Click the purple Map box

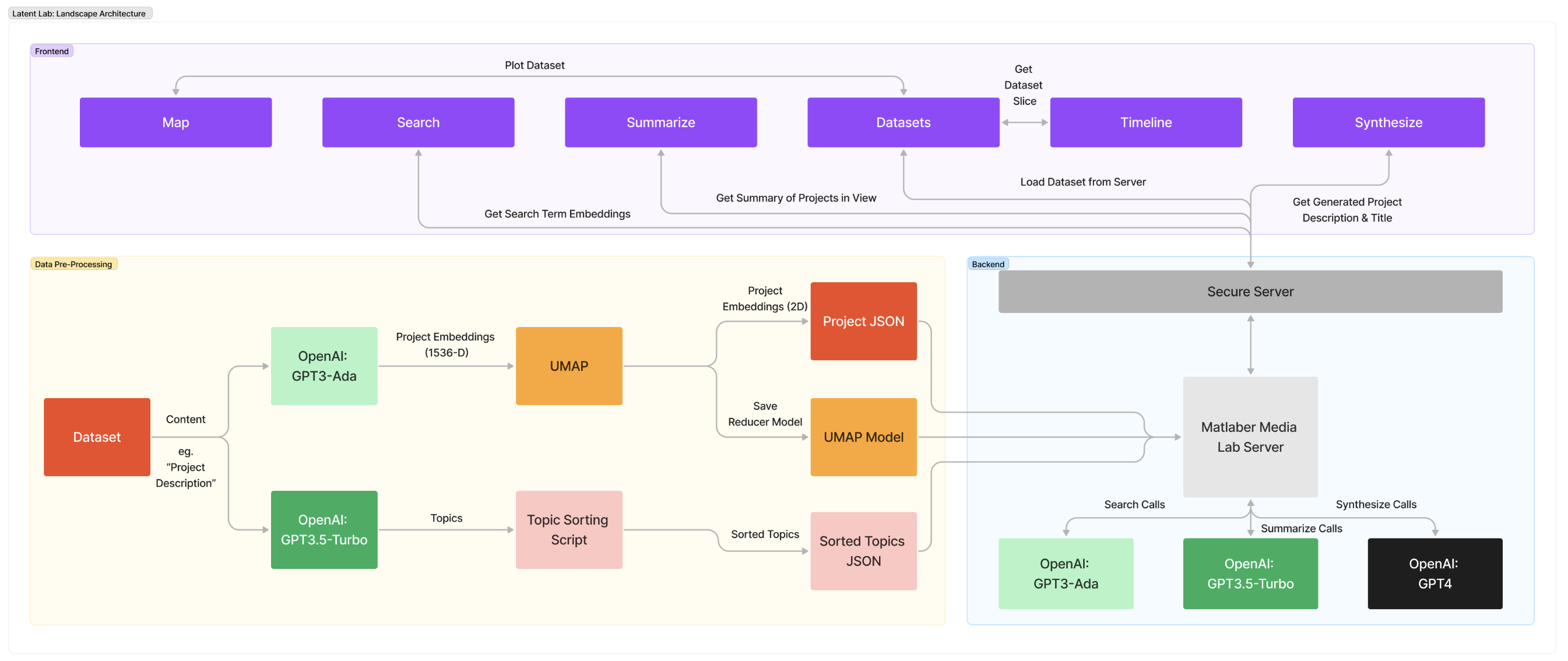point(175,122)
